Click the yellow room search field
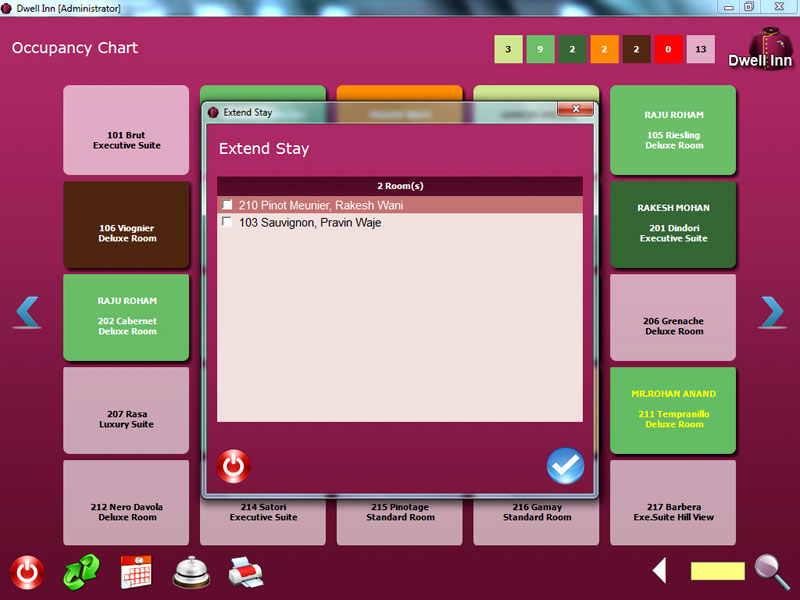Image resolution: width=800 pixels, height=600 pixels. [717, 571]
